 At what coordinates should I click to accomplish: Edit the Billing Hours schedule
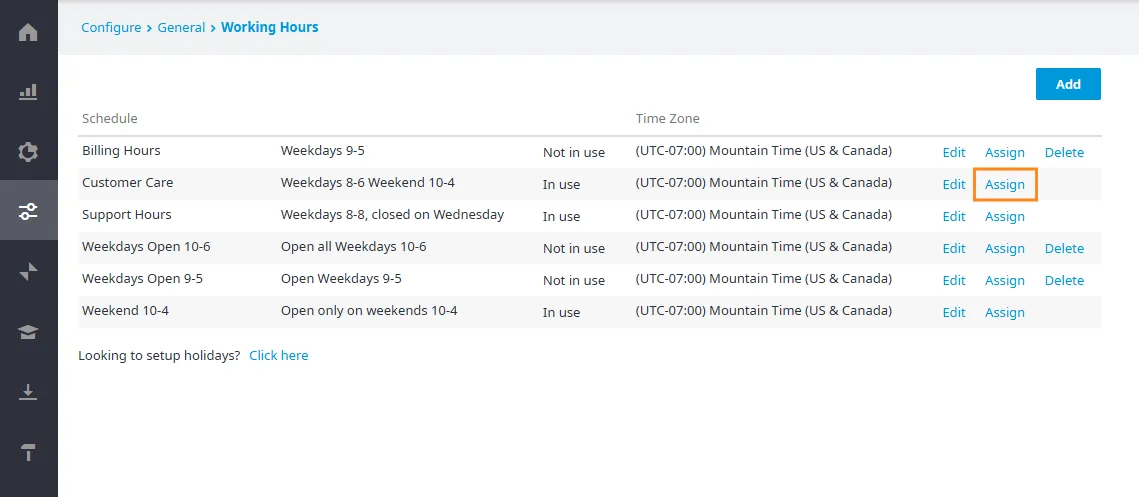tap(954, 153)
